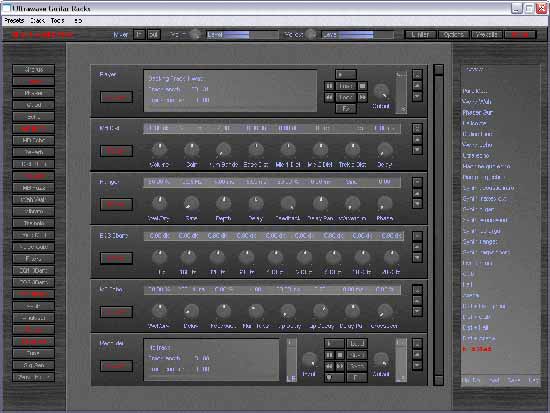Image resolution: width=550 pixels, height=413 pixels.
Task: Open the Tools menu
Action: coord(58,20)
